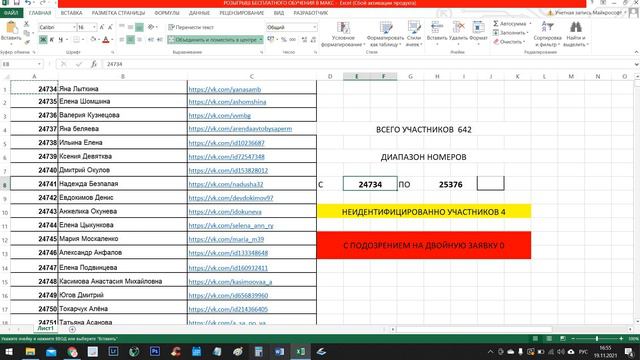Expand the formula bar chevron
The width and height of the screenshot is (640, 360).
(636, 64)
